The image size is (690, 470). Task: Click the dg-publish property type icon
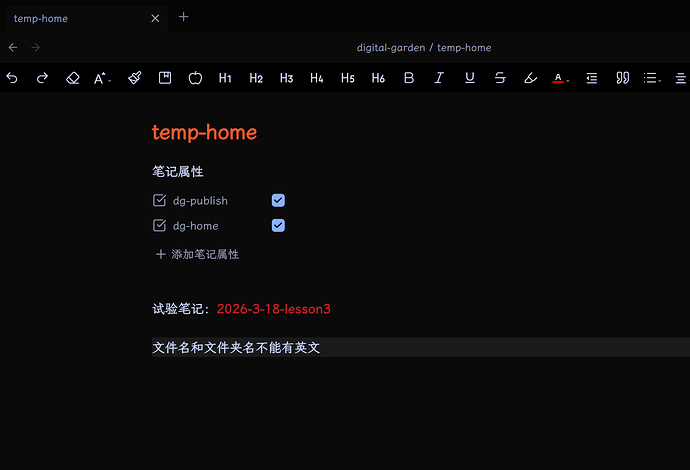(159, 200)
